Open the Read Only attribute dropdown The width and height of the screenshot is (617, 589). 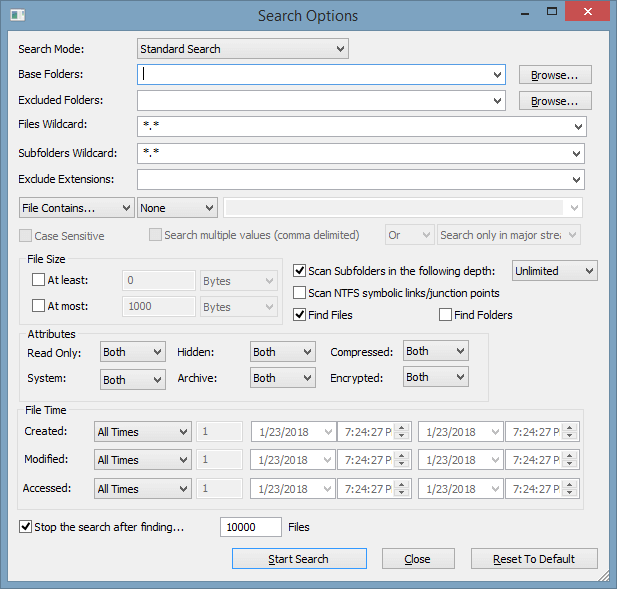point(133,352)
